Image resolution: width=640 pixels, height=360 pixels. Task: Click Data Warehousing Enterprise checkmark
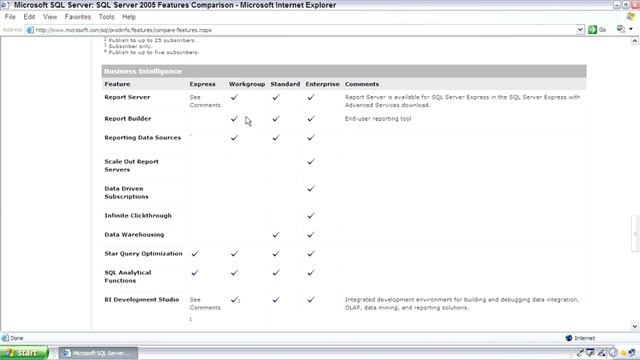coord(311,235)
